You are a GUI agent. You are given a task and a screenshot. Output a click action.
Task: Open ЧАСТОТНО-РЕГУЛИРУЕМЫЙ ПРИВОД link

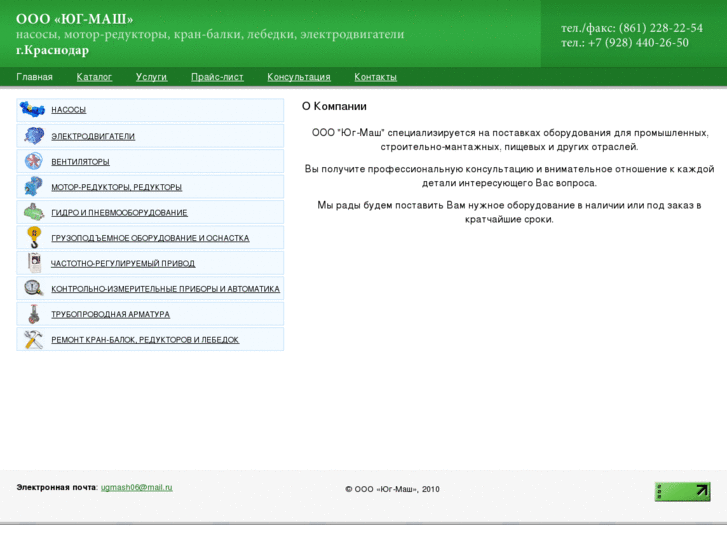(x=123, y=263)
